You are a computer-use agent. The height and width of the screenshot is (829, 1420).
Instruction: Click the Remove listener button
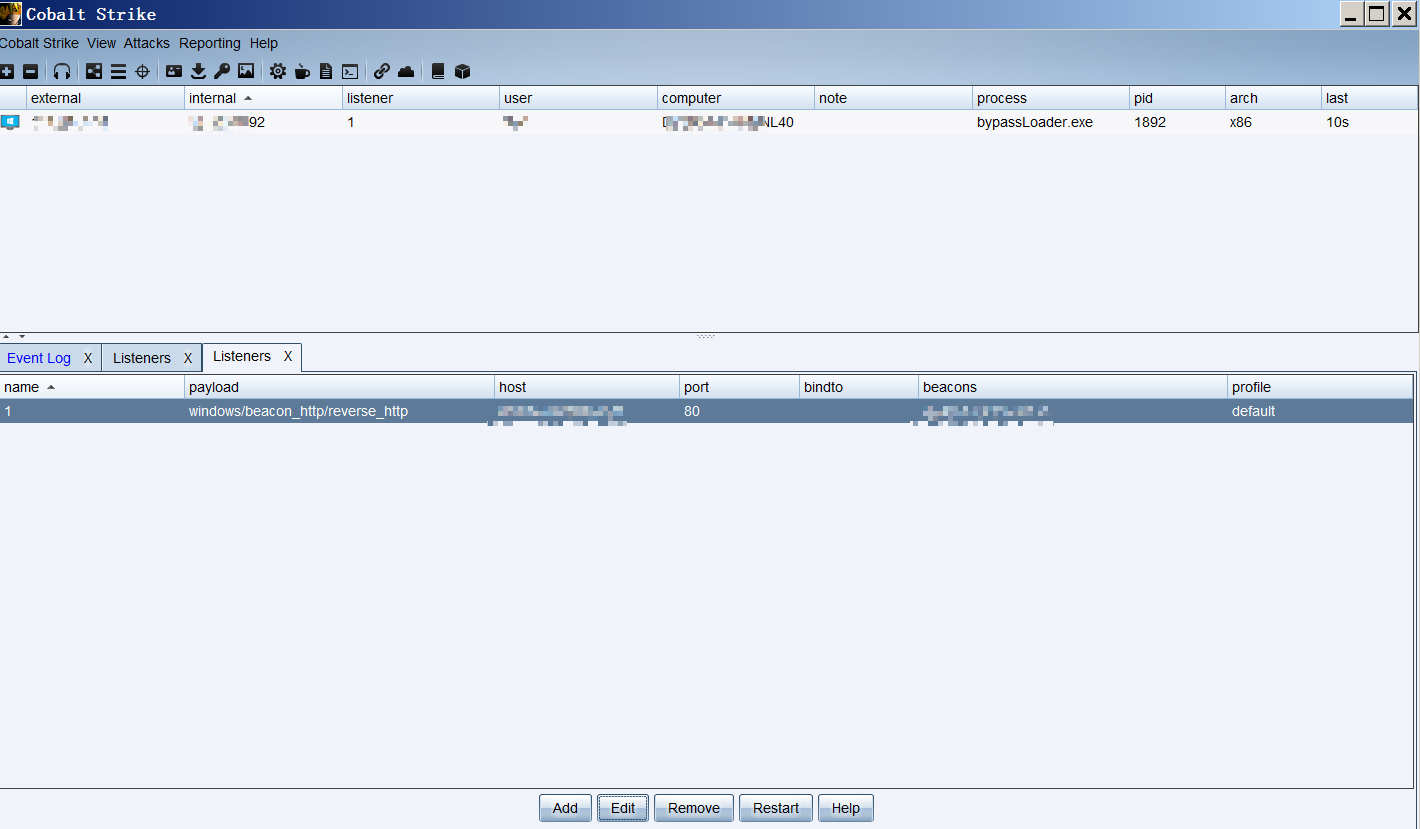694,808
